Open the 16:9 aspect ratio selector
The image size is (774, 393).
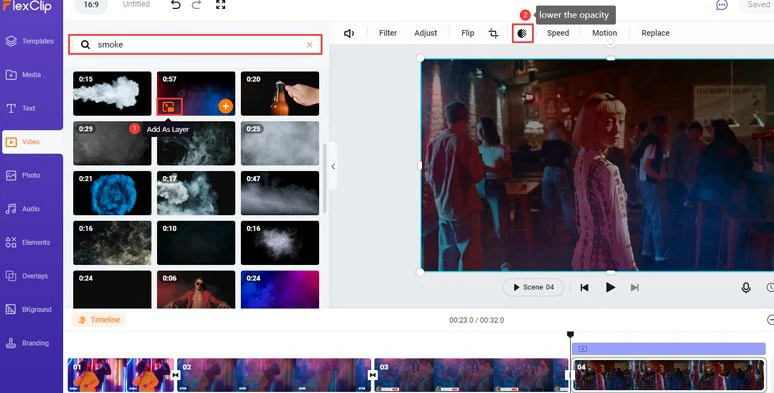(91, 4)
